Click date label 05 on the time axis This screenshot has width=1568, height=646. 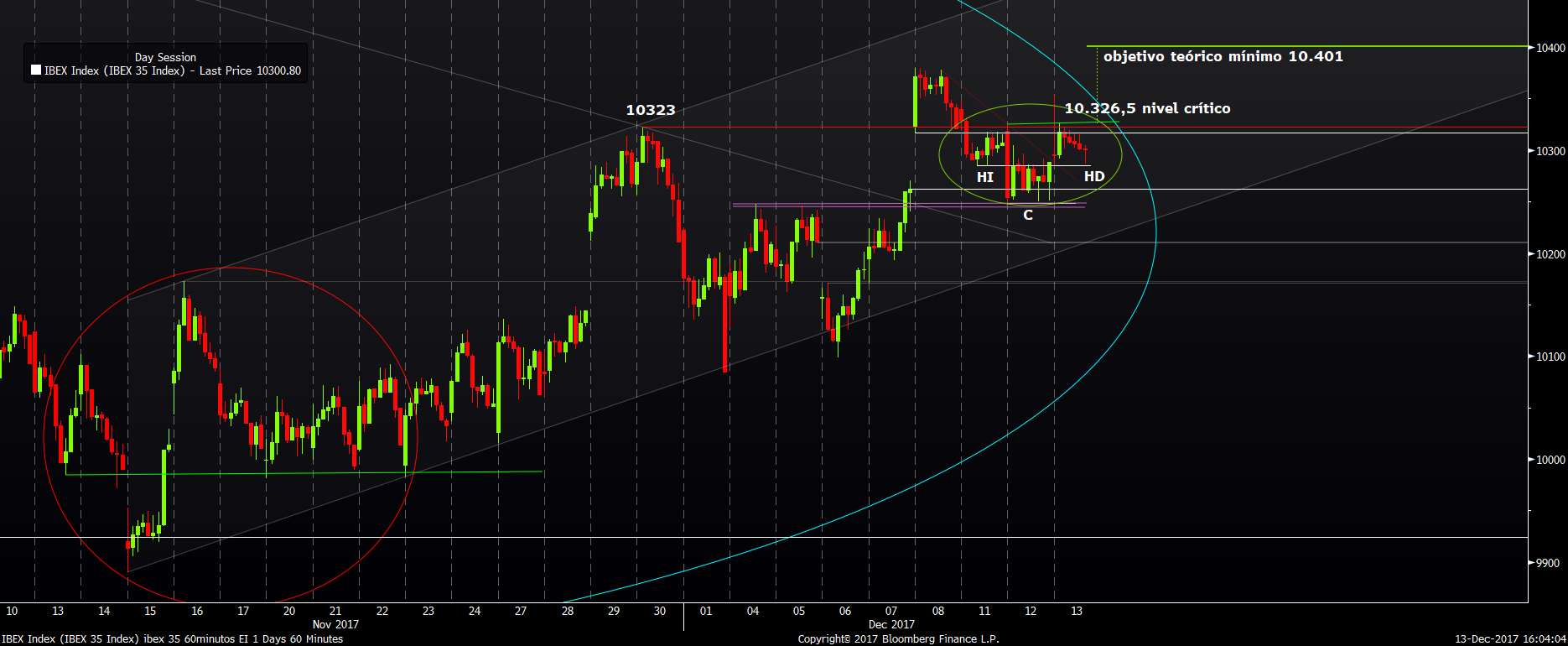pyautogui.click(x=799, y=611)
